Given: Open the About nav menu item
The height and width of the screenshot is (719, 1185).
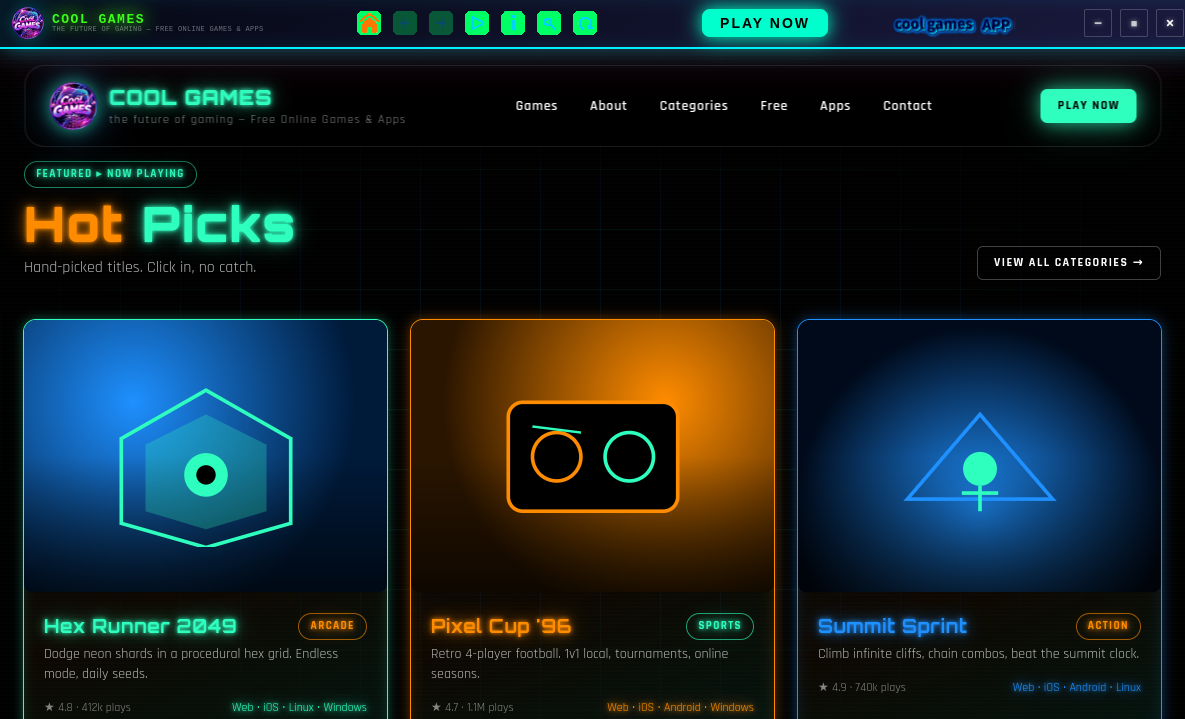Looking at the screenshot, I should pos(608,106).
